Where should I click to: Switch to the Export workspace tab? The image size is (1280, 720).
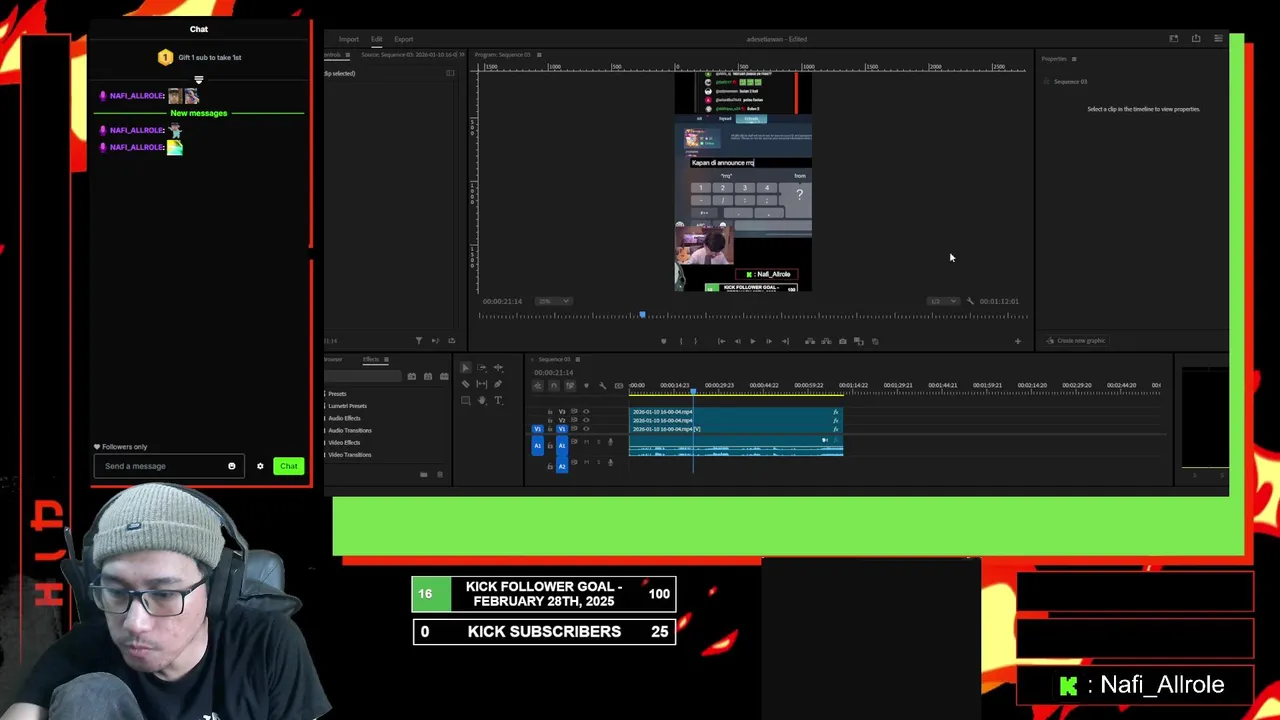[x=404, y=39]
